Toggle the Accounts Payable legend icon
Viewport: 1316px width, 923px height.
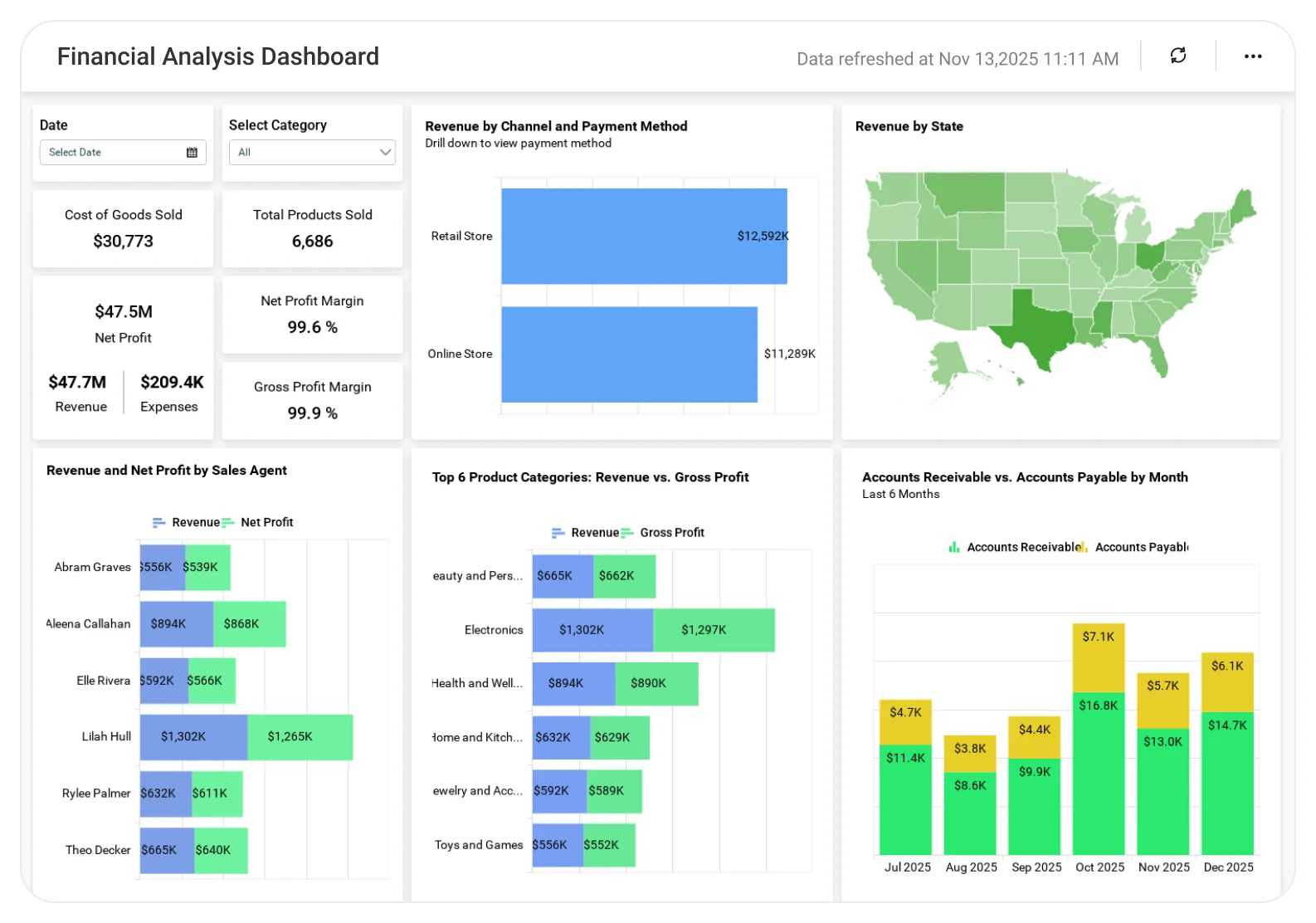point(1083,547)
